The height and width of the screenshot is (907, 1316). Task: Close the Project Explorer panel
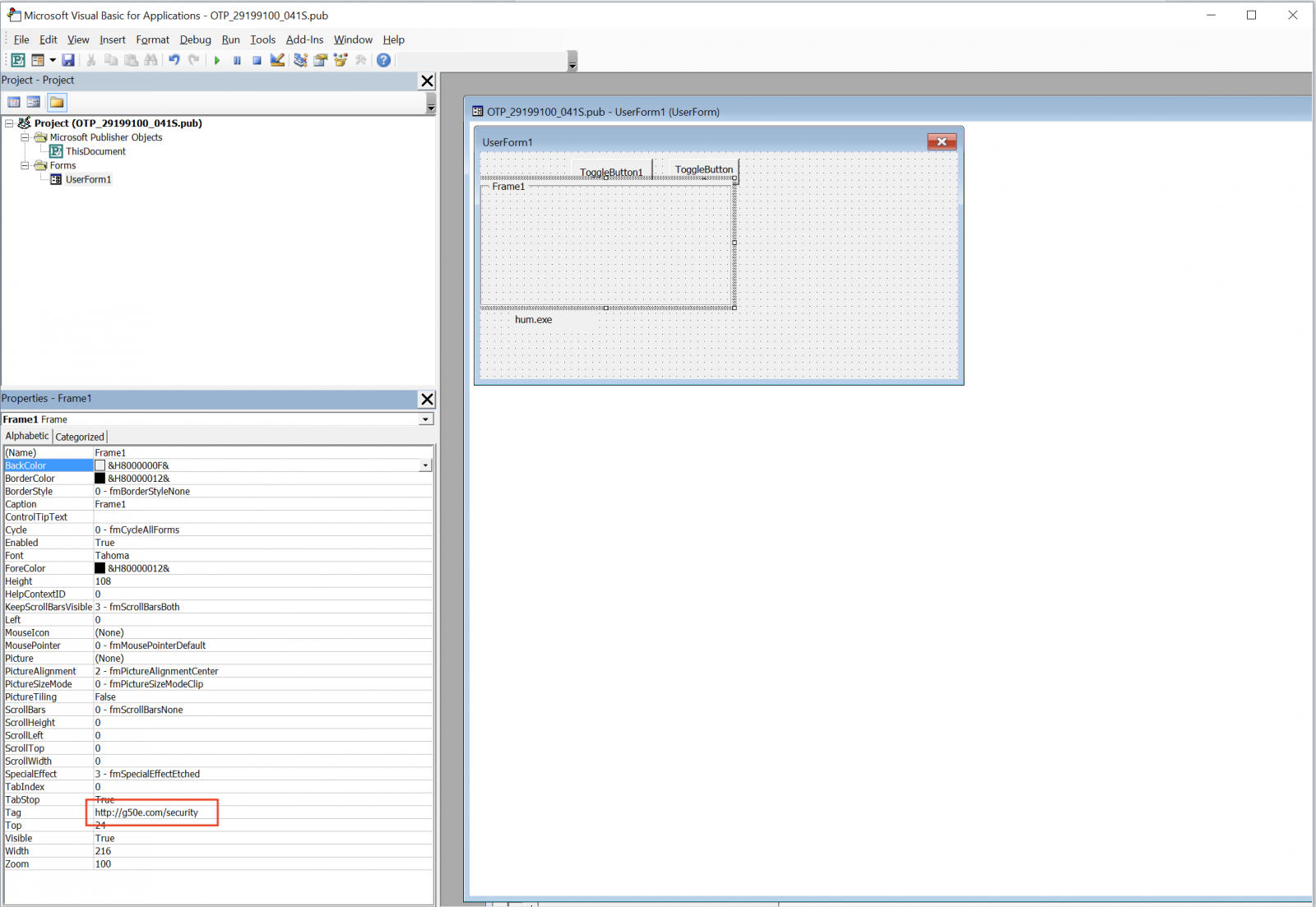[427, 81]
